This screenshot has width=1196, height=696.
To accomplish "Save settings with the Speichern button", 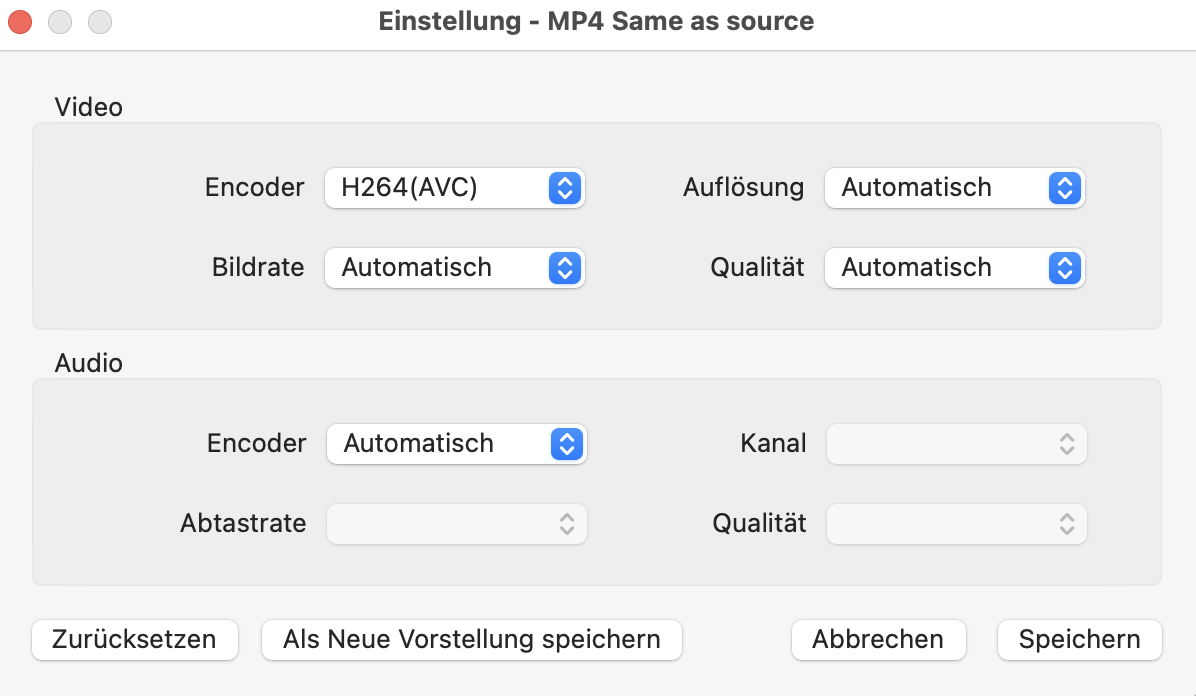I will (x=1079, y=639).
